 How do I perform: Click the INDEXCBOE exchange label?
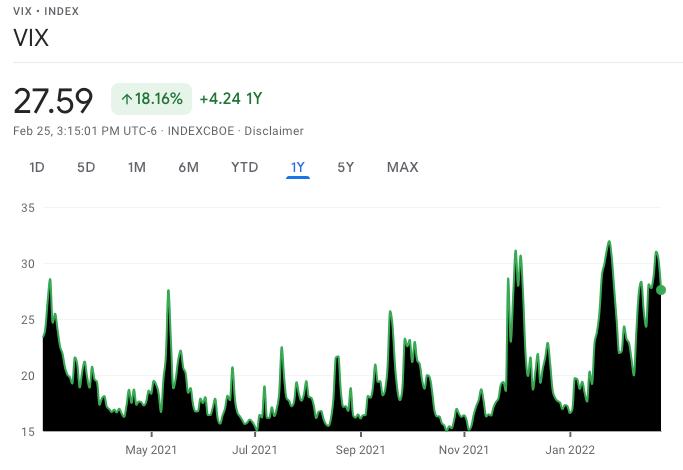(201, 131)
